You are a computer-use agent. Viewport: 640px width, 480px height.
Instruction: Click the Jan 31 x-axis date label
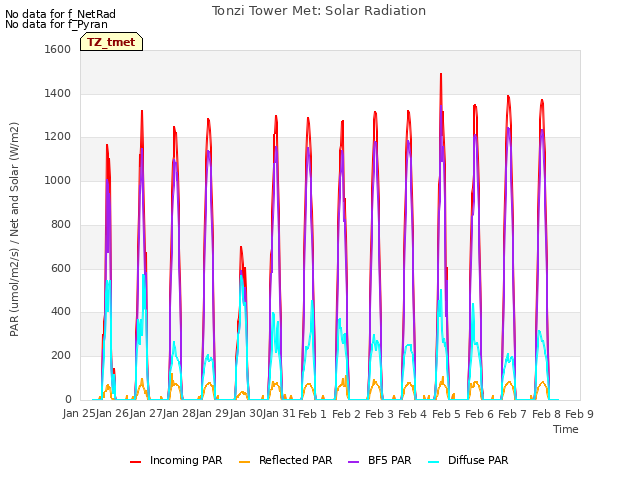(279, 414)
